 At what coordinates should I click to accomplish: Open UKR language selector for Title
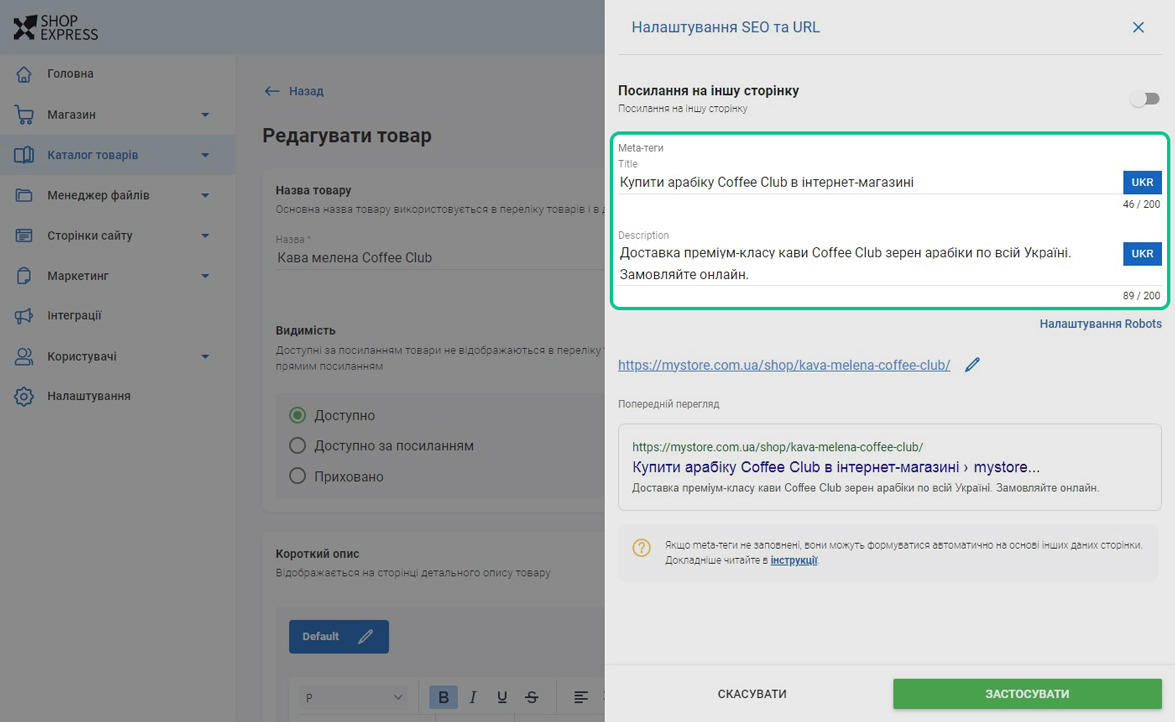(1142, 182)
